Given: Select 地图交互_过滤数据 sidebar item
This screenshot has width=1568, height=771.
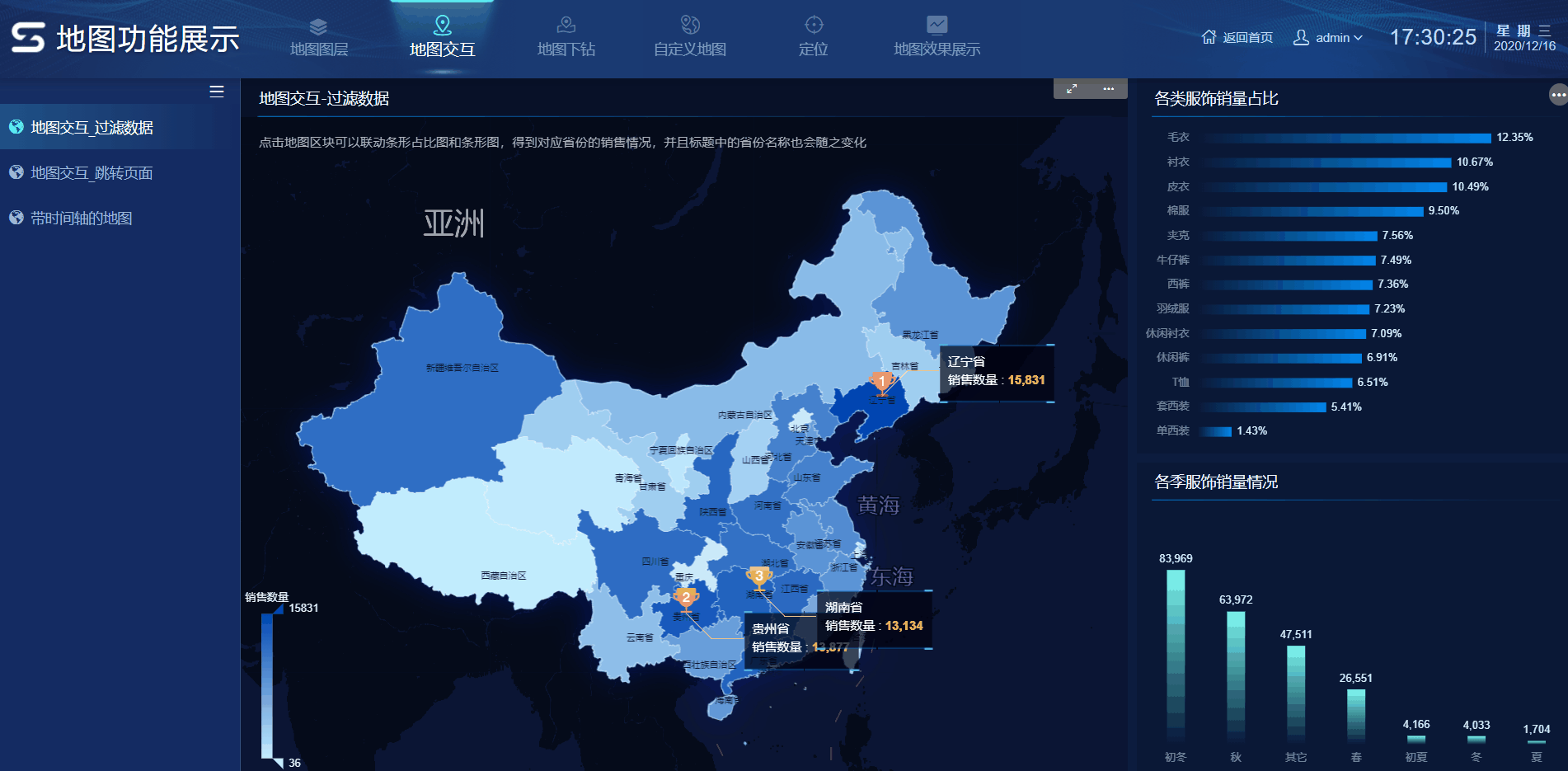Looking at the screenshot, I should 92,128.
